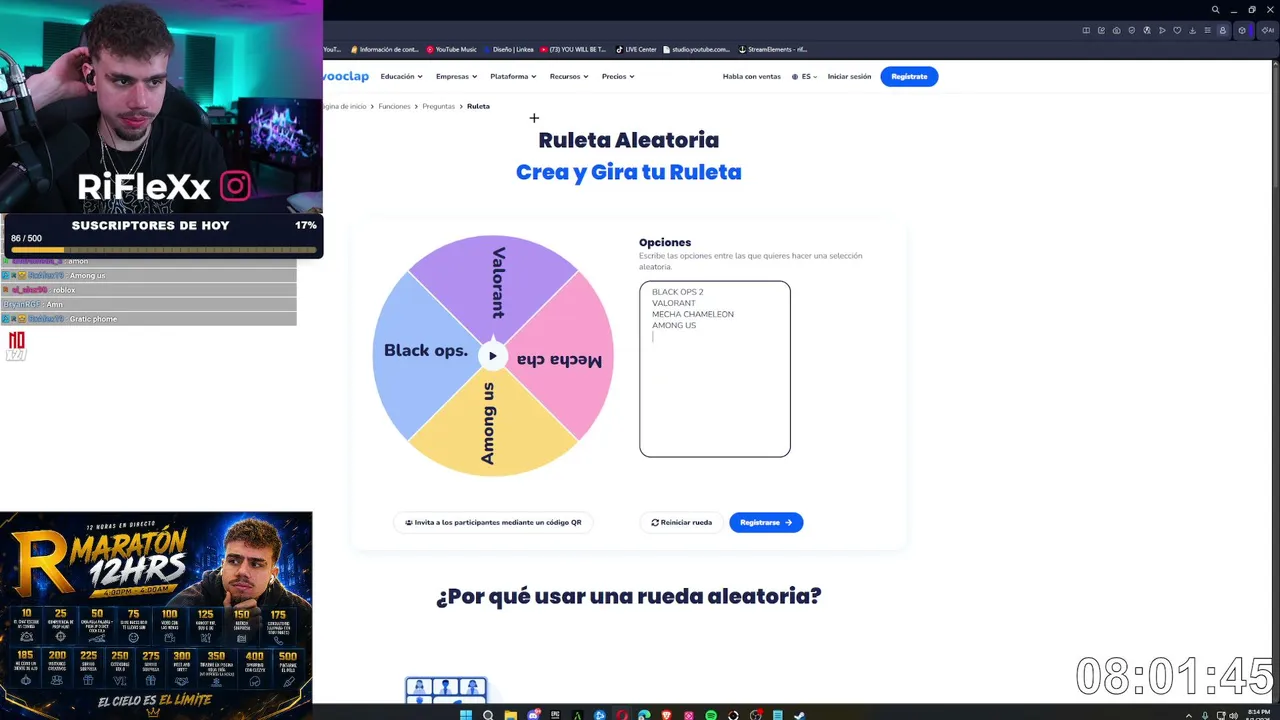Click the Iniciar sesión link

(849, 76)
